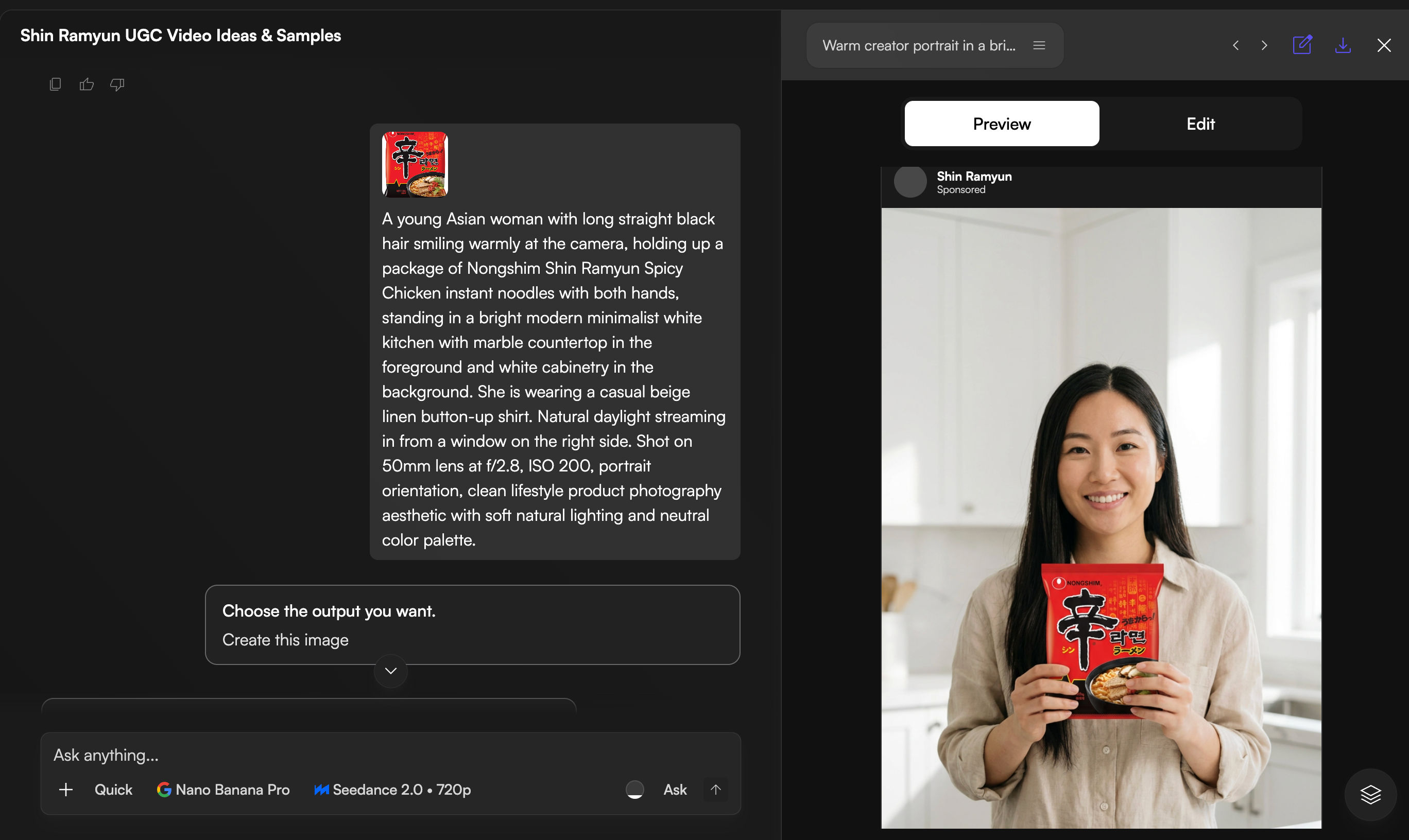The height and width of the screenshot is (840, 1409).
Task: Open the Shin Ramyun package thumbnail in the chat
Action: [415, 165]
